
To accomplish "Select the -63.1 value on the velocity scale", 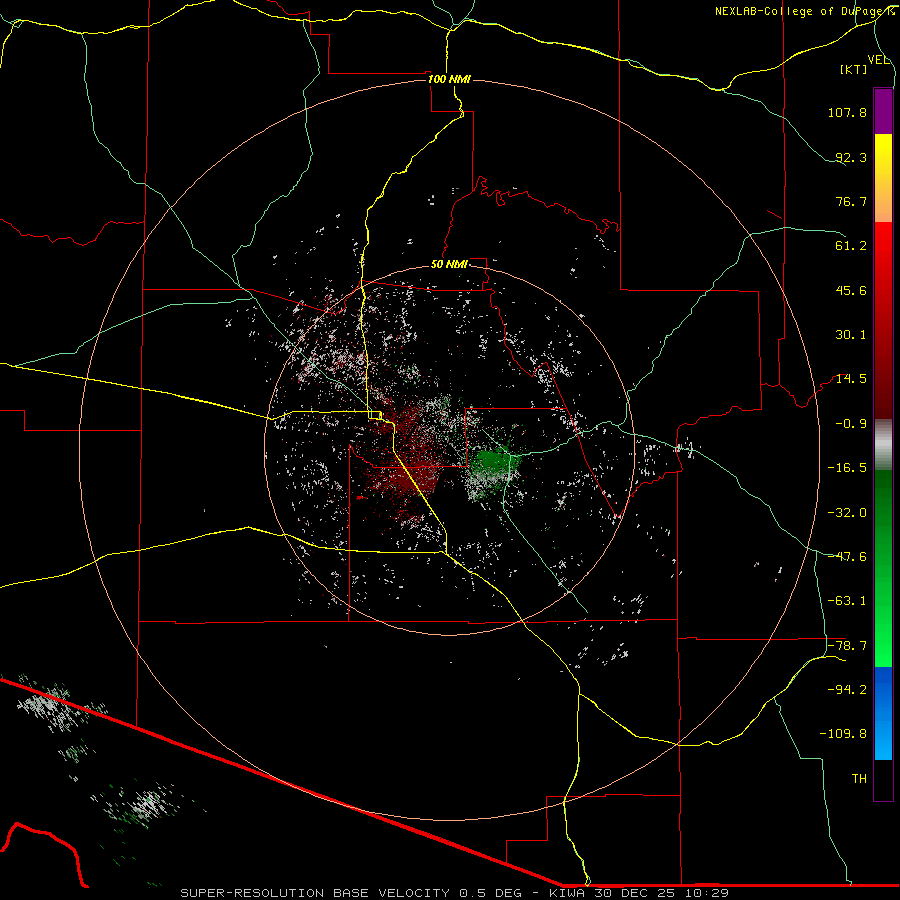I will pyautogui.click(x=847, y=601).
